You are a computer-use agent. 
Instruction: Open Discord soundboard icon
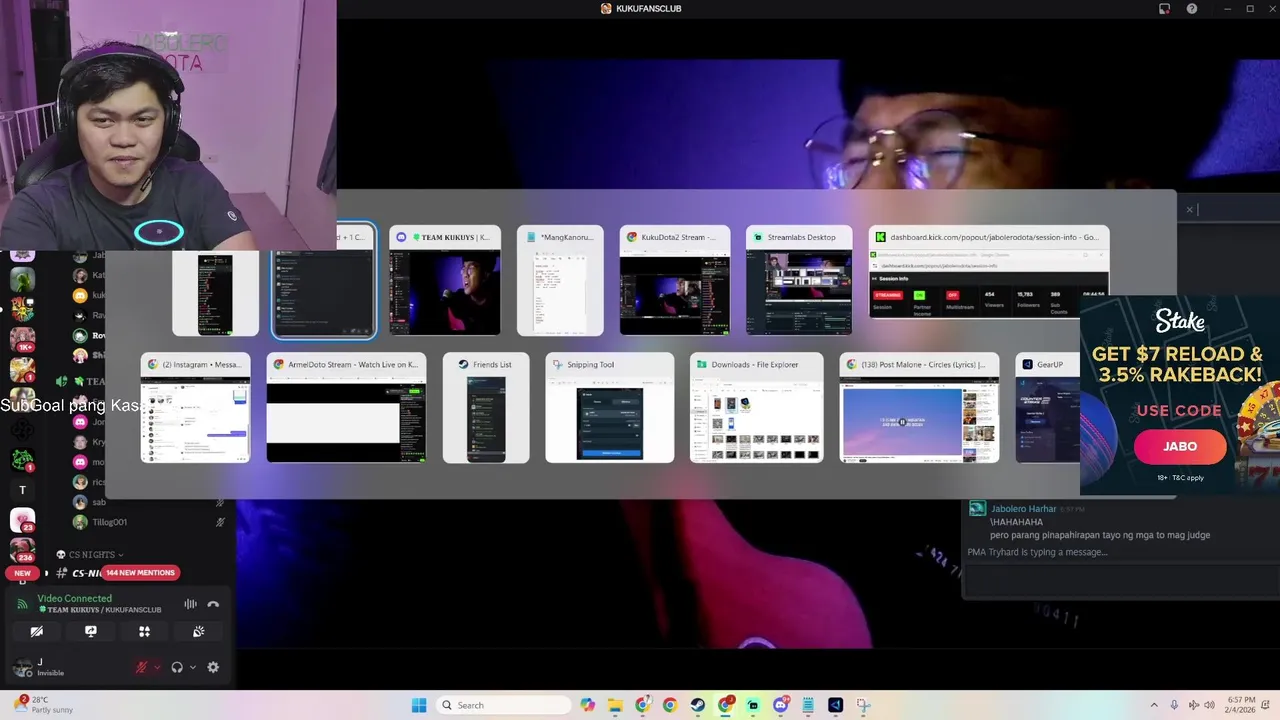[198, 631]
